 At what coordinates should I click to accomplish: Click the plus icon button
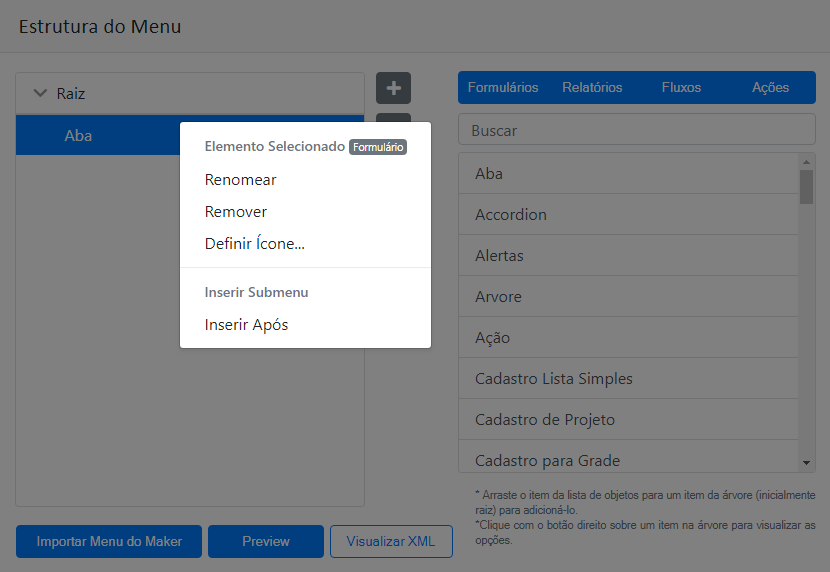(x=393, y=88)
